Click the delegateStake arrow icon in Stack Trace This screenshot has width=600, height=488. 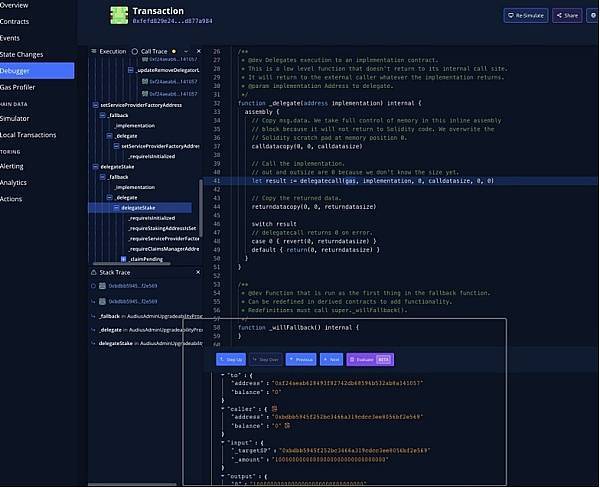[93, 343]
